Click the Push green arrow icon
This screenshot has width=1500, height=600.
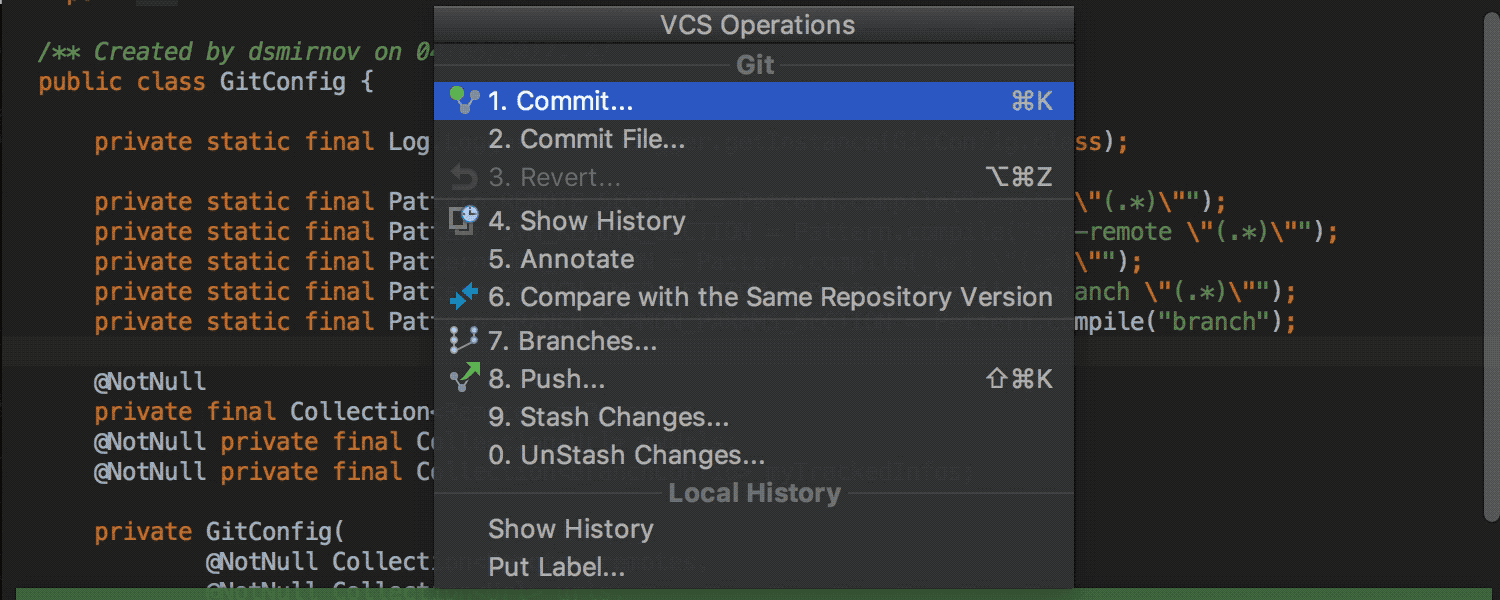464,378
